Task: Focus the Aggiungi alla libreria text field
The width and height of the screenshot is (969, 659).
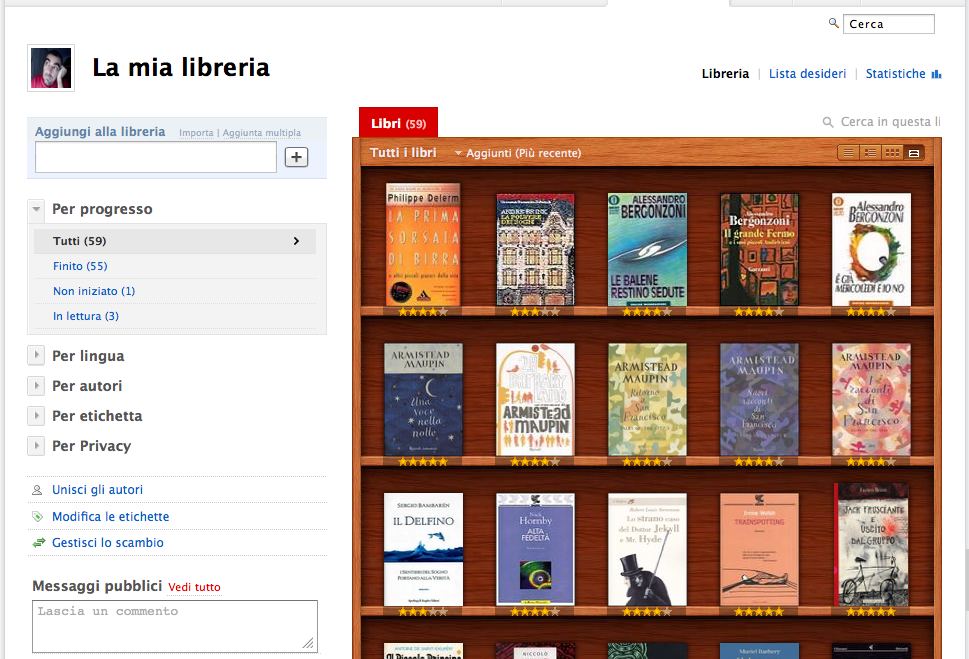Action: pyautogui.click(x=156, y=157)
